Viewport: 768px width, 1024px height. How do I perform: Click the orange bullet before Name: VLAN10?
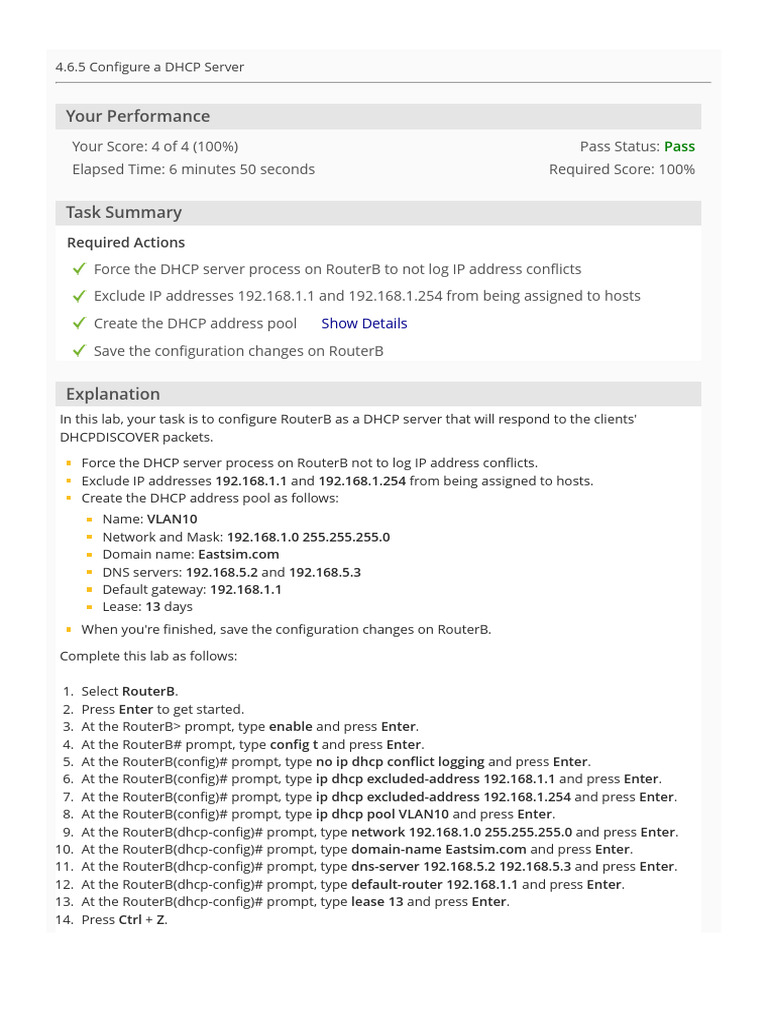point(90,520)
